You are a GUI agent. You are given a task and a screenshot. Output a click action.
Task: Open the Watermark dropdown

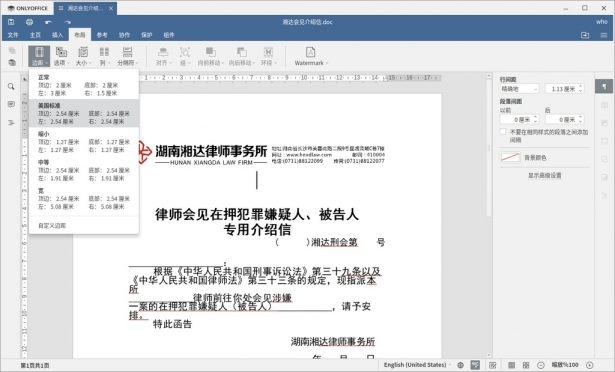[311, 56]
